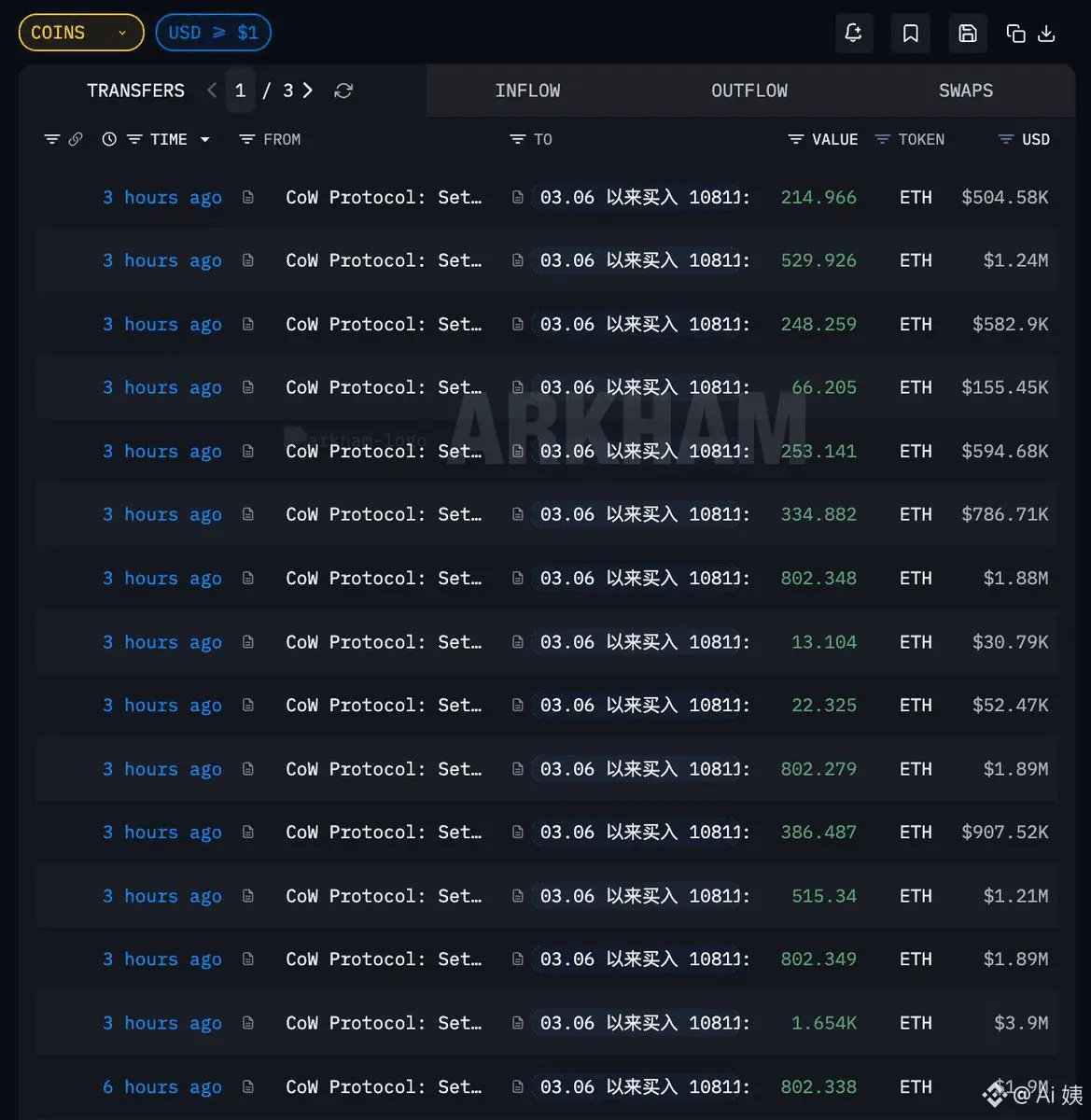Click the contract icon before CoW Protocol in 529.926 row

point(248,260)
